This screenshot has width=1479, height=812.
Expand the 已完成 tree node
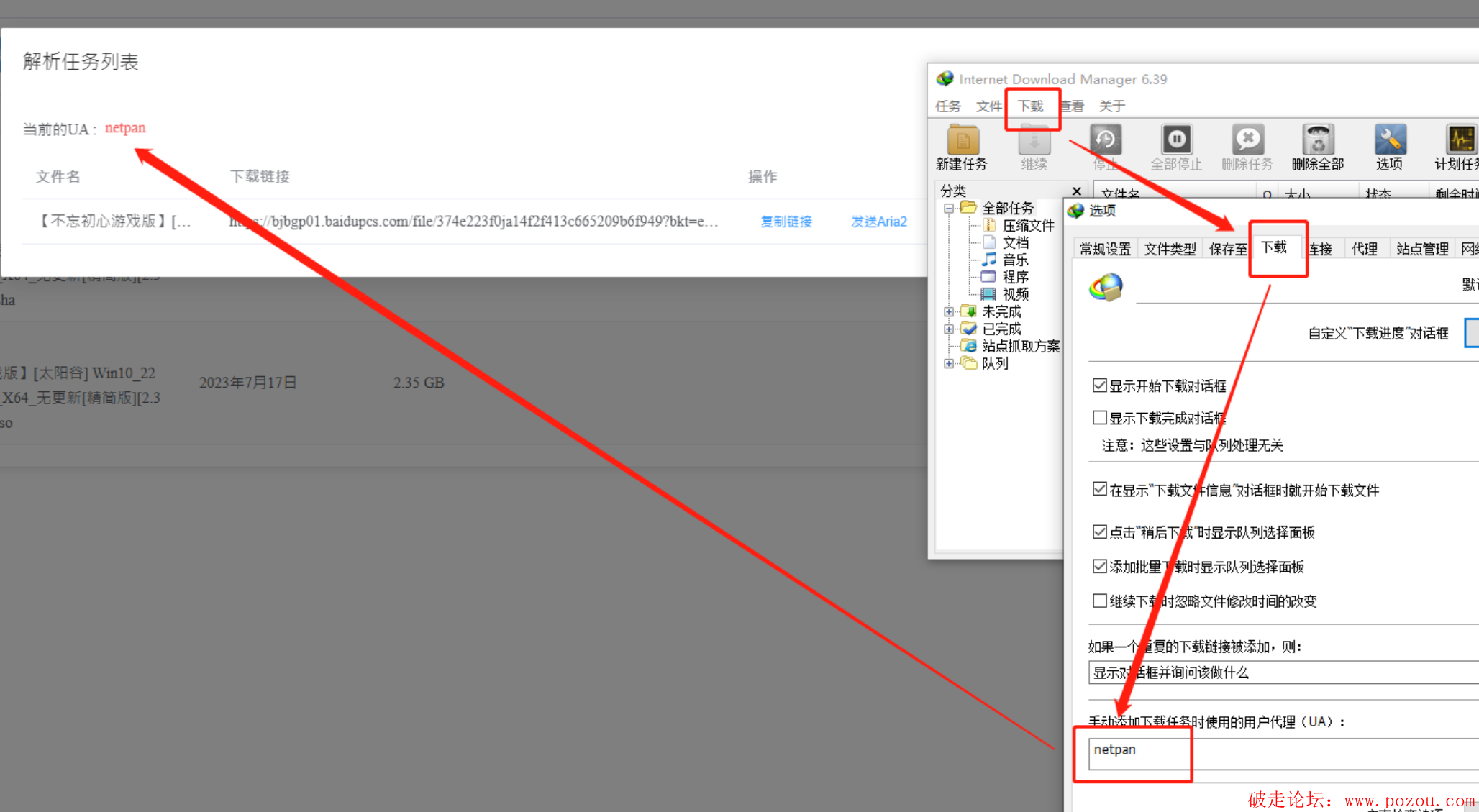[x=949, y=329]
